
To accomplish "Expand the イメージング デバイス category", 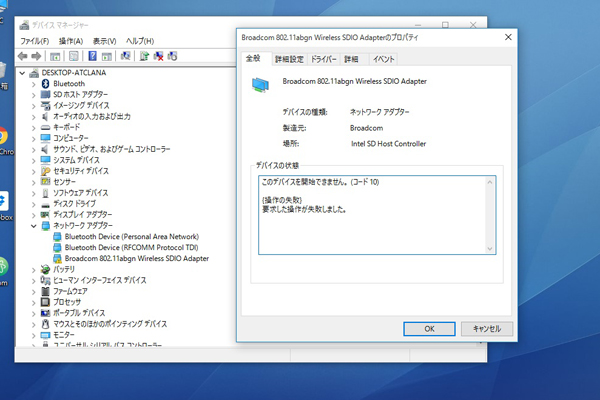I will [34, 106].
